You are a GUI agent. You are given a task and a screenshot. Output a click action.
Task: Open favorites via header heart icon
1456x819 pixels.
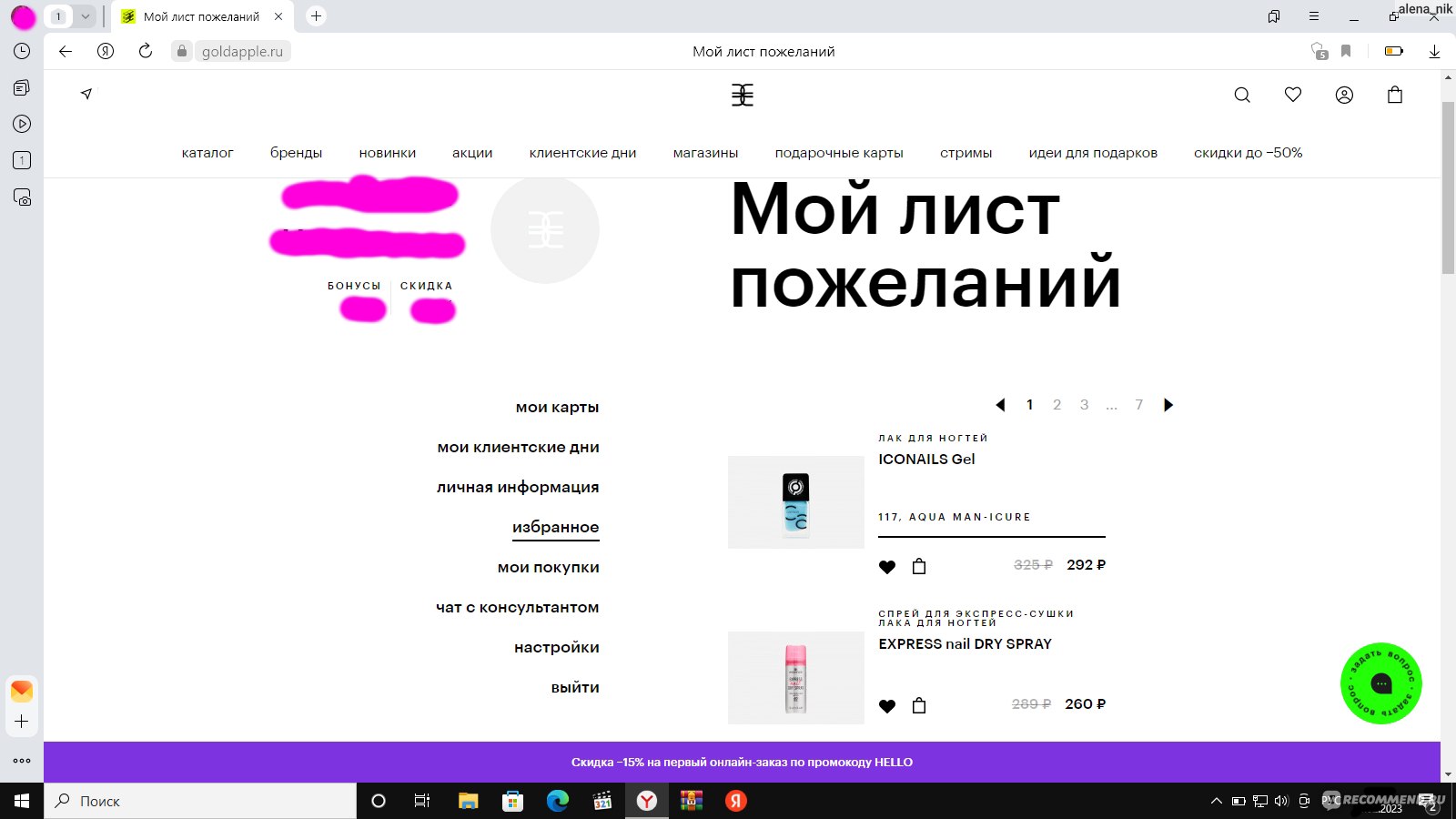click(x=1293, y=95)
